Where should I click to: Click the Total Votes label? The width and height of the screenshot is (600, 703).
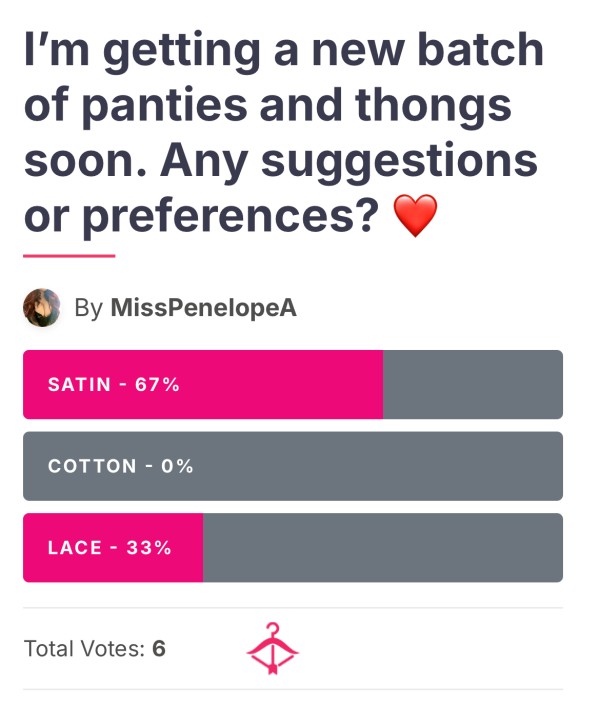pos(85,649)
